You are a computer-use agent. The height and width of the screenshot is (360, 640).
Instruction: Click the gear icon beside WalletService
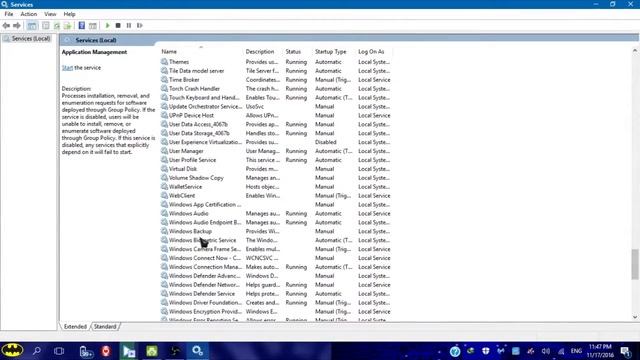[x=164, y=187]
